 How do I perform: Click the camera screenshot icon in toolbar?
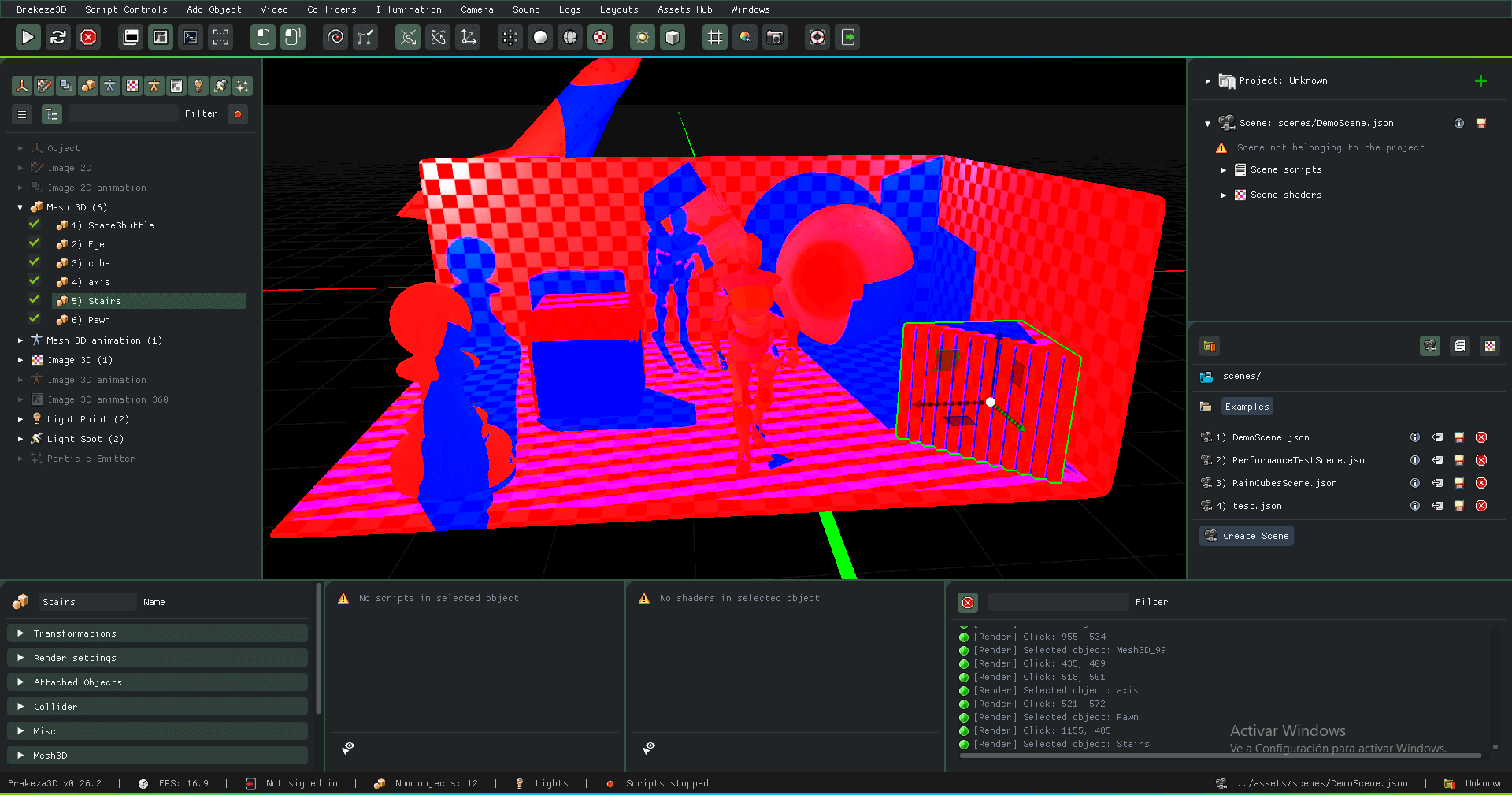[x=775, y=37]
